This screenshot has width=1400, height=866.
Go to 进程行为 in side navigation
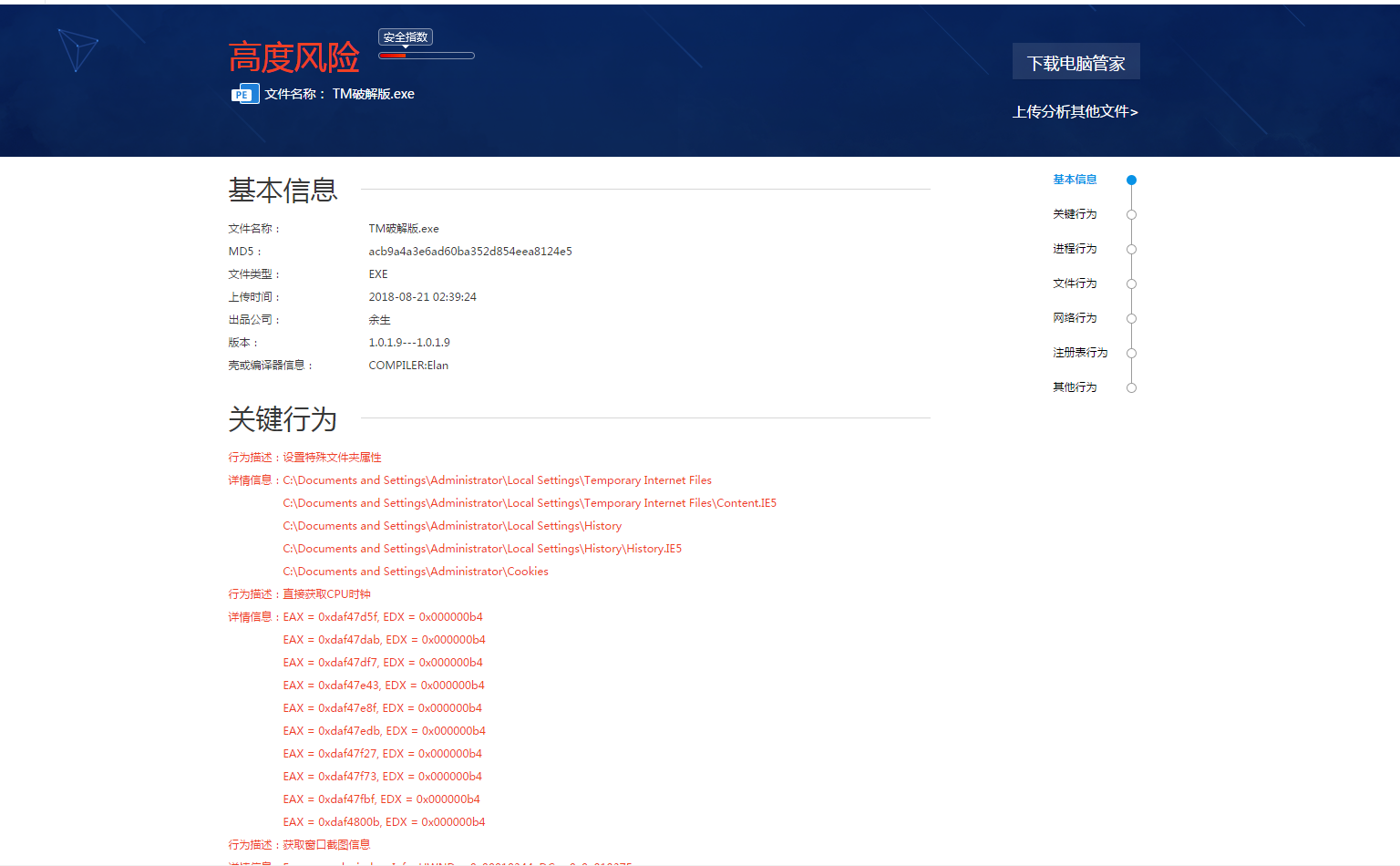click(x=1075, y=249)
